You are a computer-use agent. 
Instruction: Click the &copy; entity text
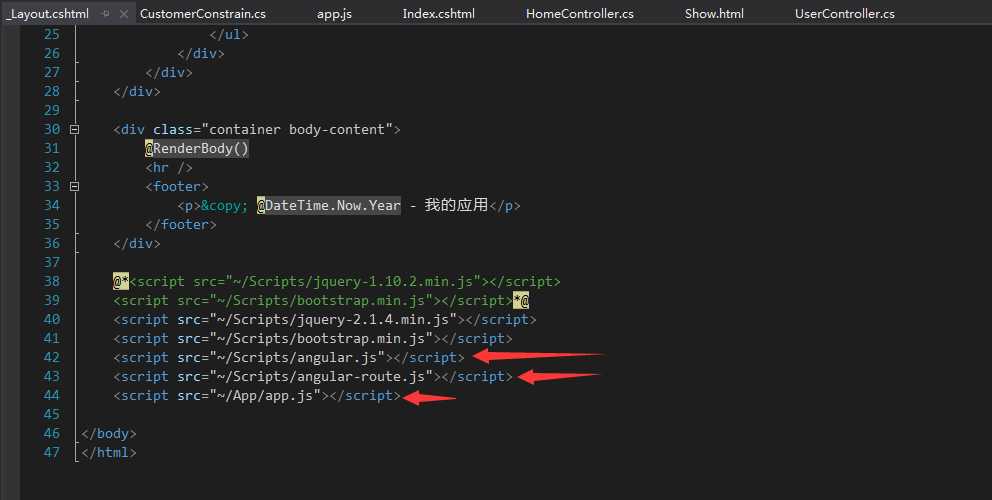[225, 205]
